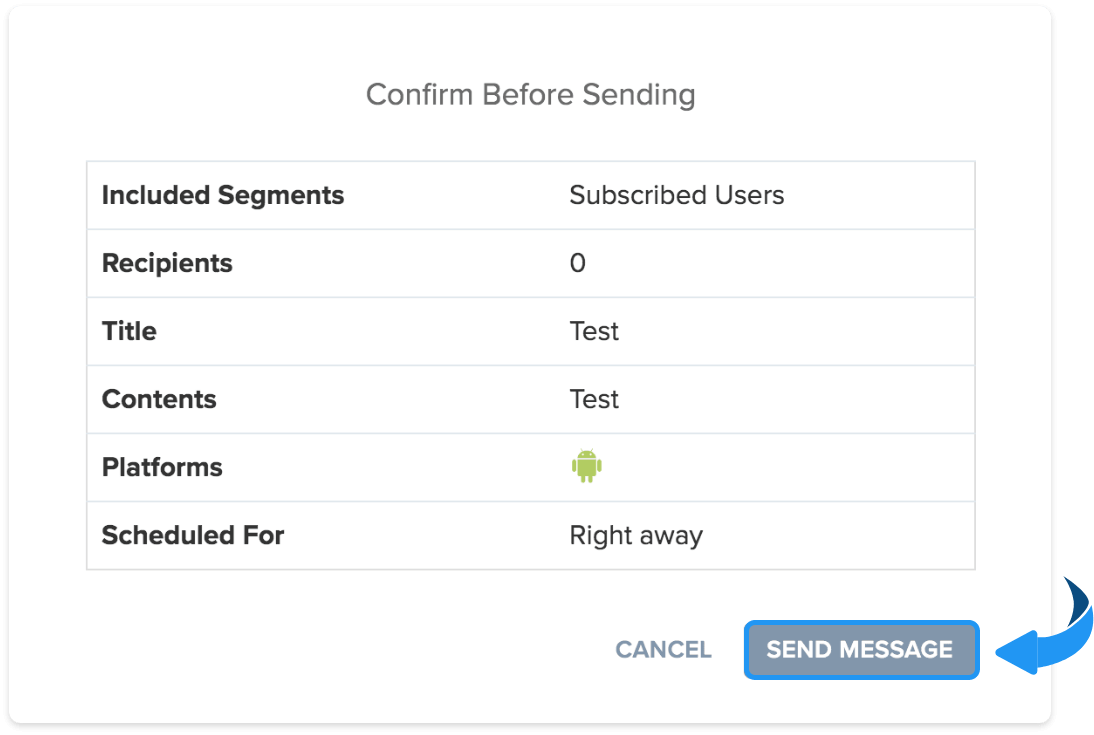
Task: Click the word Segments in first row
Action: [x=281, y=196]
